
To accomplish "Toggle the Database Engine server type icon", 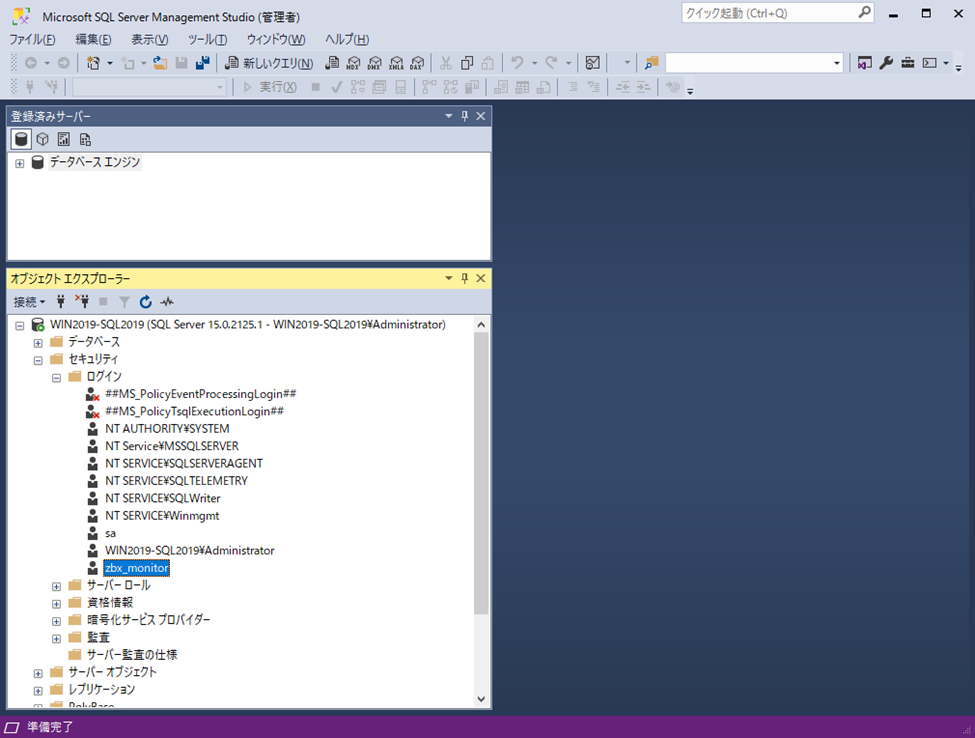I will [20, 139].
